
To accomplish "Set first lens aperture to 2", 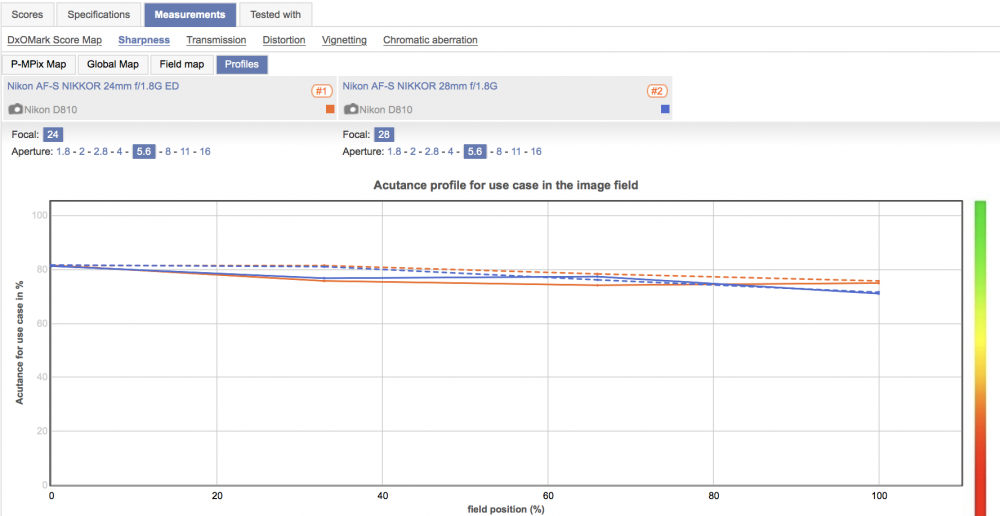I will pos(82,152).
